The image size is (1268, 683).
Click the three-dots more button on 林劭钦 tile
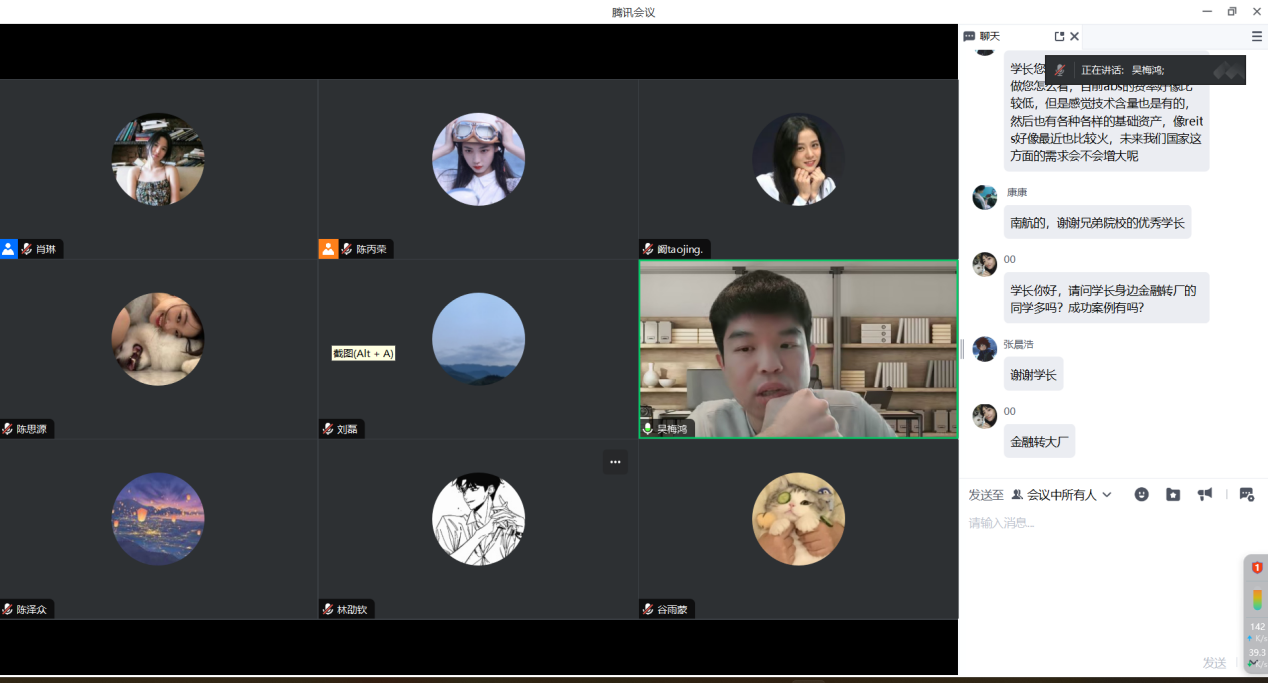click(x=615, y=462)
